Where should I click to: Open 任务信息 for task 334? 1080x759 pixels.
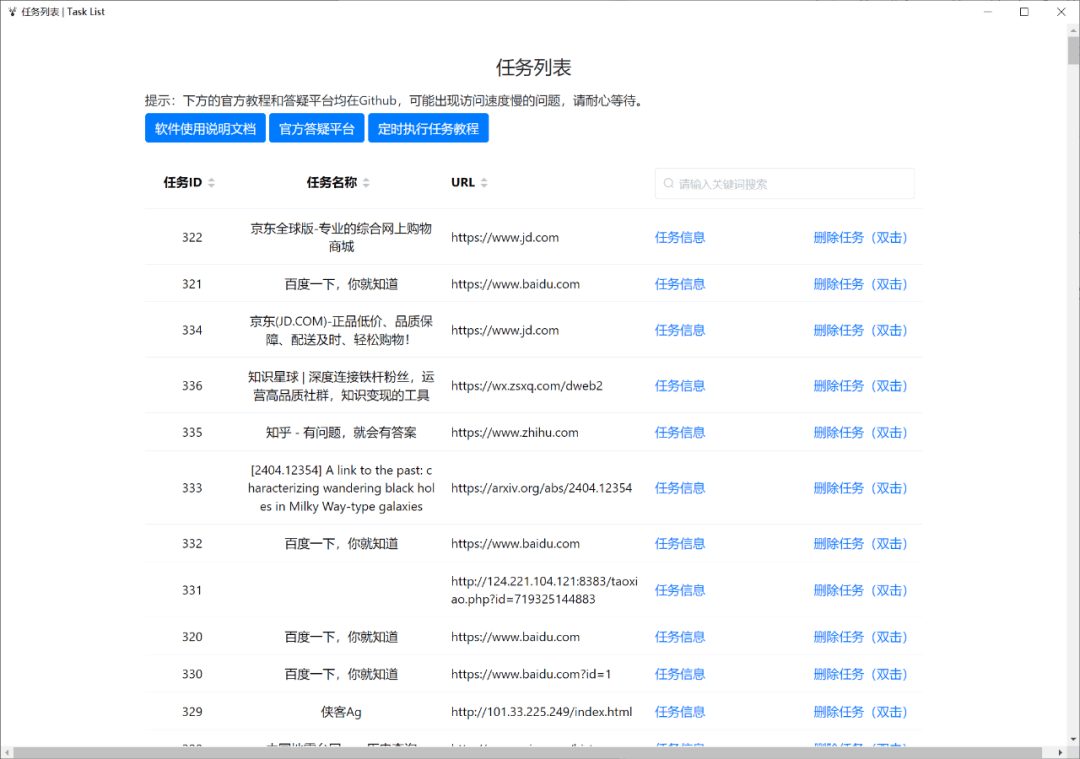click(x=679, y=331)
